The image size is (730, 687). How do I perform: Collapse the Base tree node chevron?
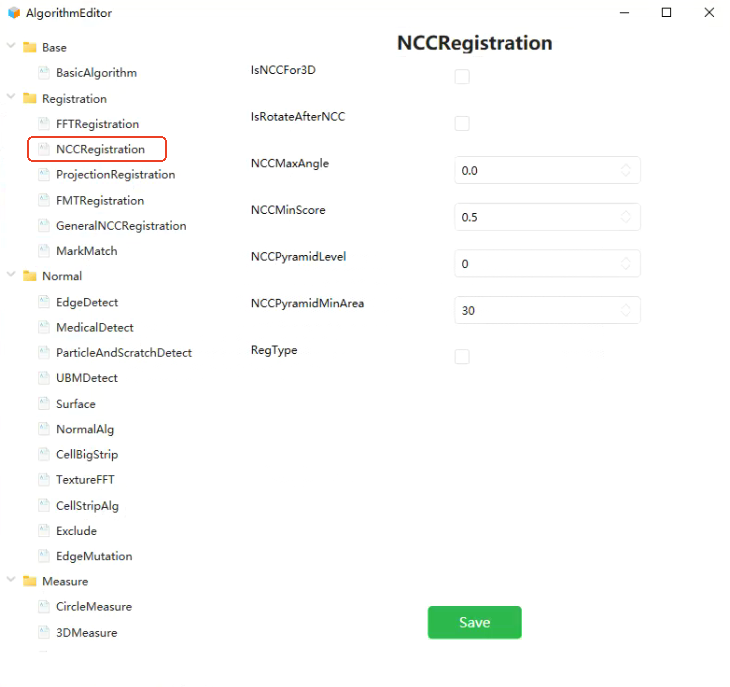click(11, 46)
